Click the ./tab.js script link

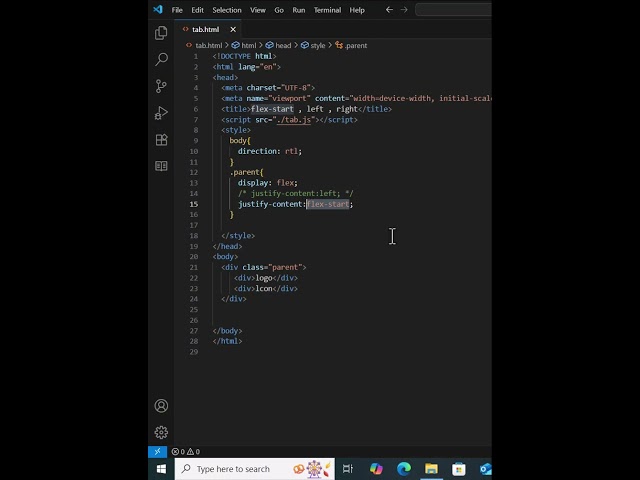click(x=293, y=120)
